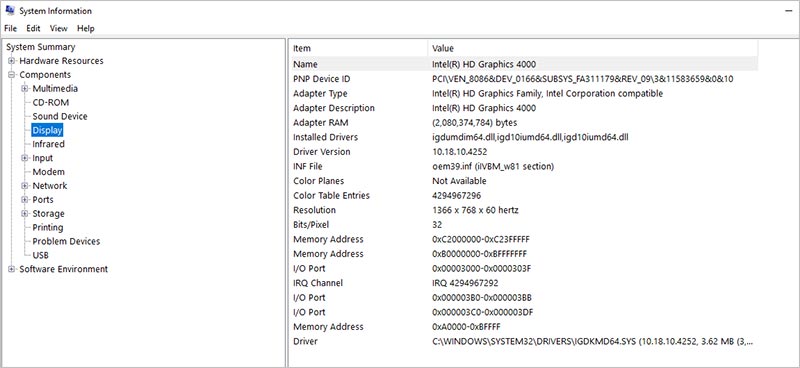Expand the Ports node
Screen dimensions: 800x368
click(x=24, y=200)
